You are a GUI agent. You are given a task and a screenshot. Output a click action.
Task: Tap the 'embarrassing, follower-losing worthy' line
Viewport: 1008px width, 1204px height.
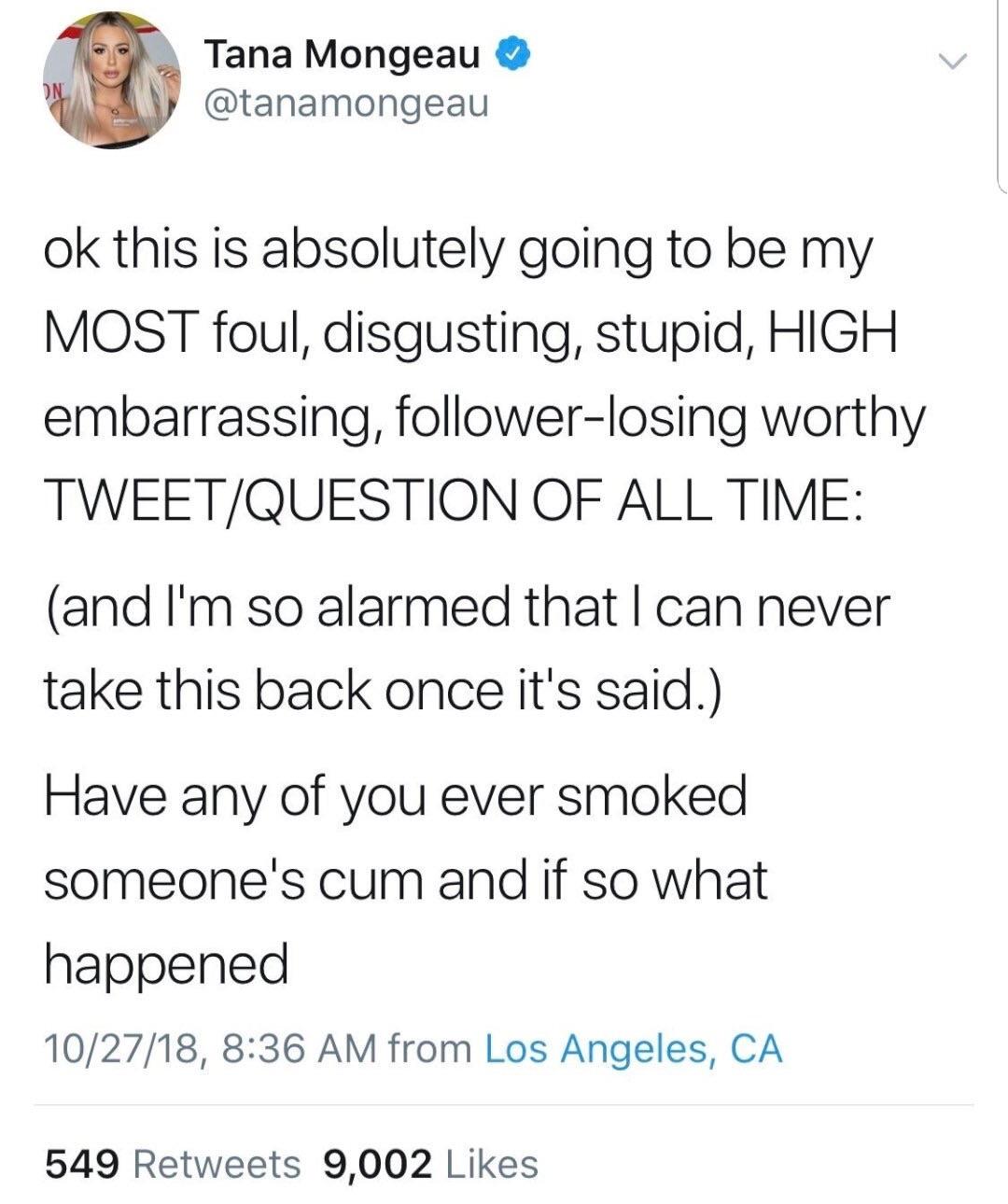(484, 420)
